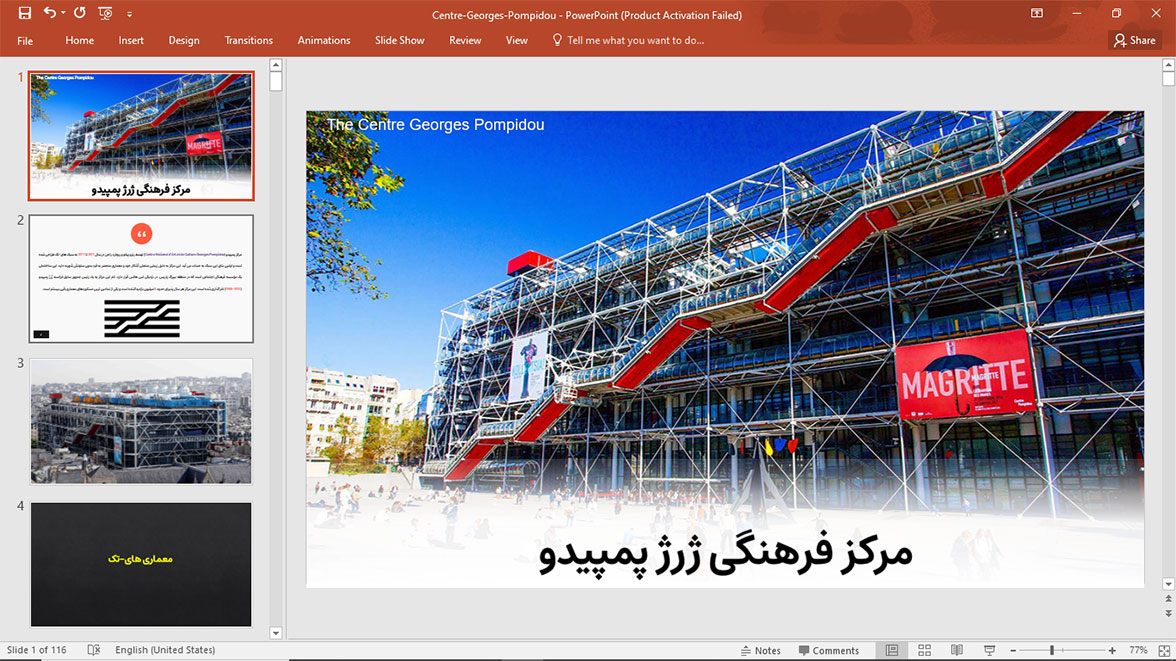The height and width of the screenshot is (661, 1176).
Task: Open the Design tab
Action: pos(184,41)
